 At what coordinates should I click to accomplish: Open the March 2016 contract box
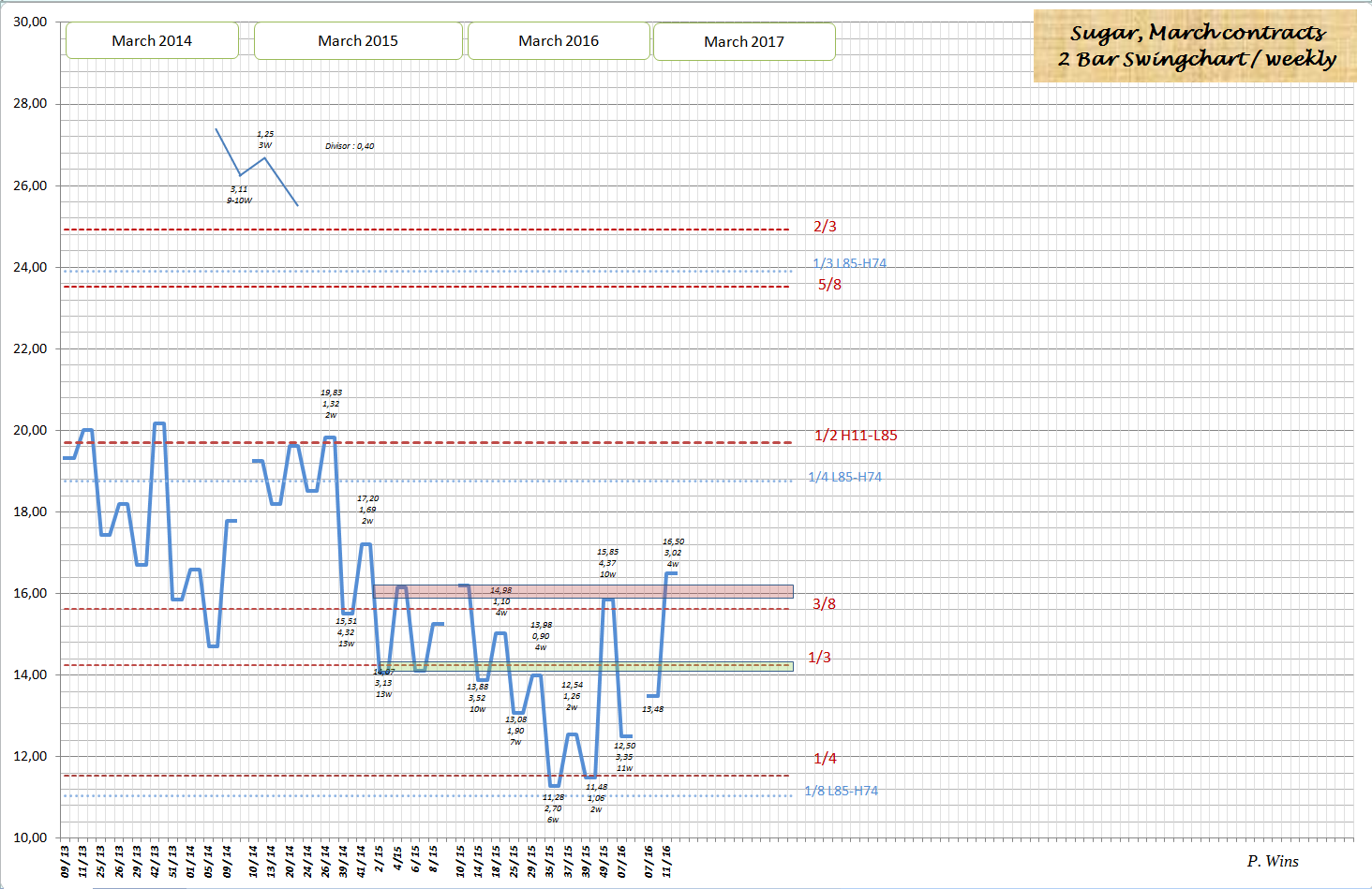tap(559, 41)
